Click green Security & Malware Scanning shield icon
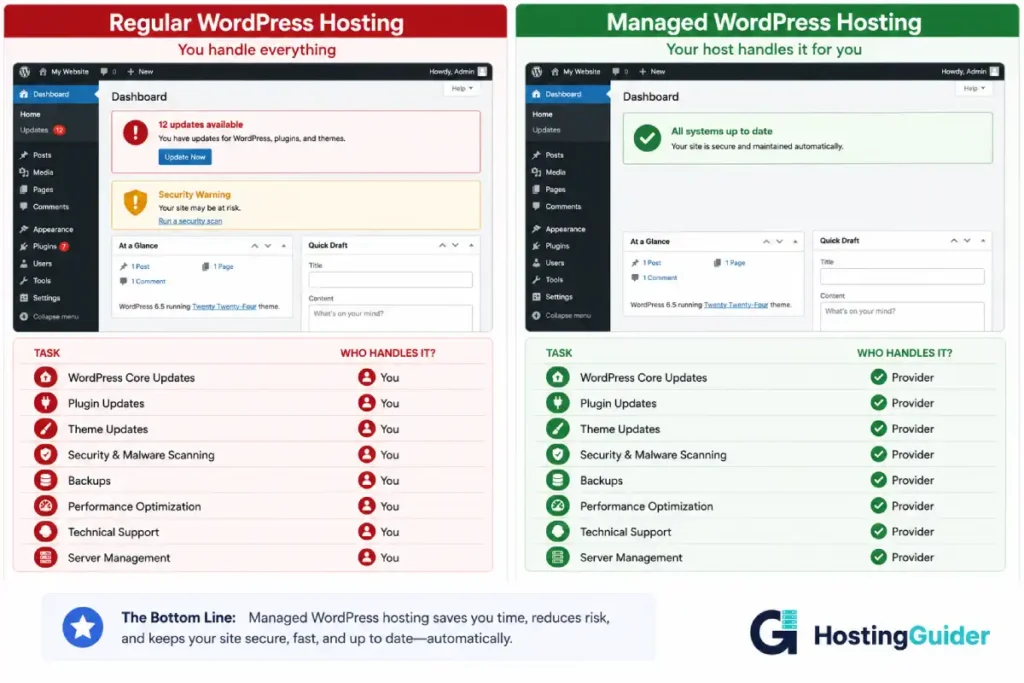 pyautogui.click(x=558, y=454)
